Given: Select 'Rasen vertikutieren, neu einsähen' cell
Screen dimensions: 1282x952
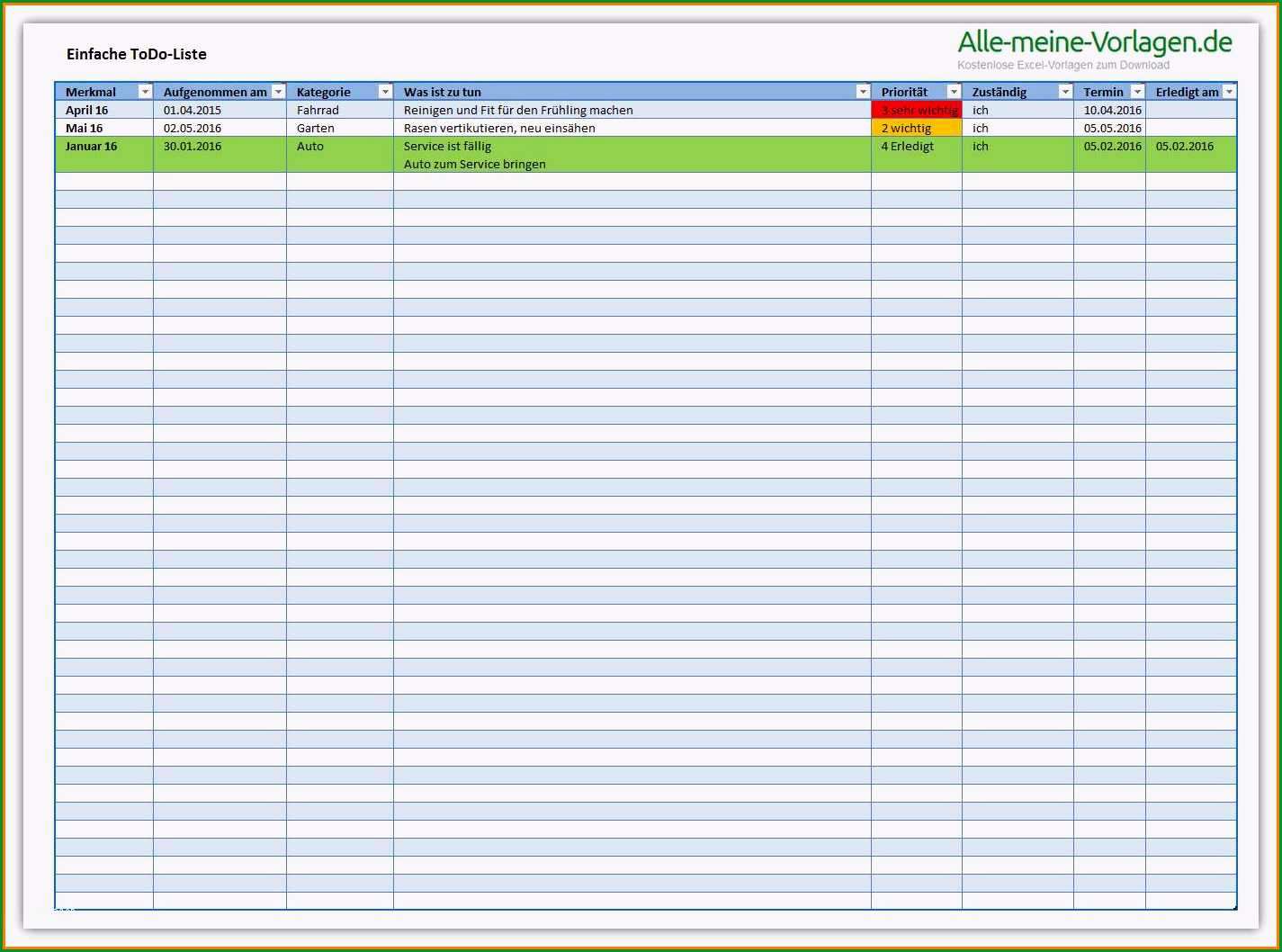Looking at the screenshot, I should [x=632, y=128].
